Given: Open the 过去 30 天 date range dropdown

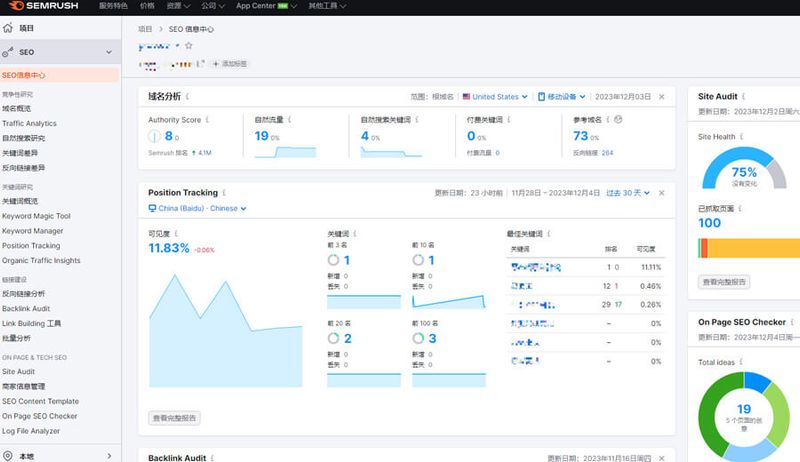Looking at the screenshot, I should [x=628, y=193].
